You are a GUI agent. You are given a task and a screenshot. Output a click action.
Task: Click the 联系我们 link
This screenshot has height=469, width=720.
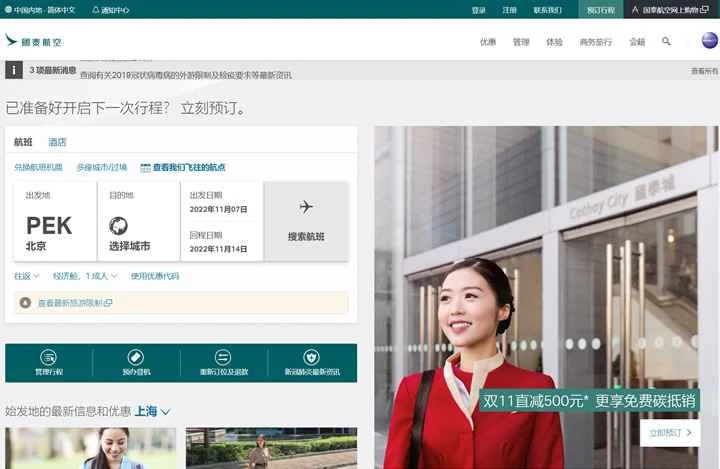(x=547, y=10)
